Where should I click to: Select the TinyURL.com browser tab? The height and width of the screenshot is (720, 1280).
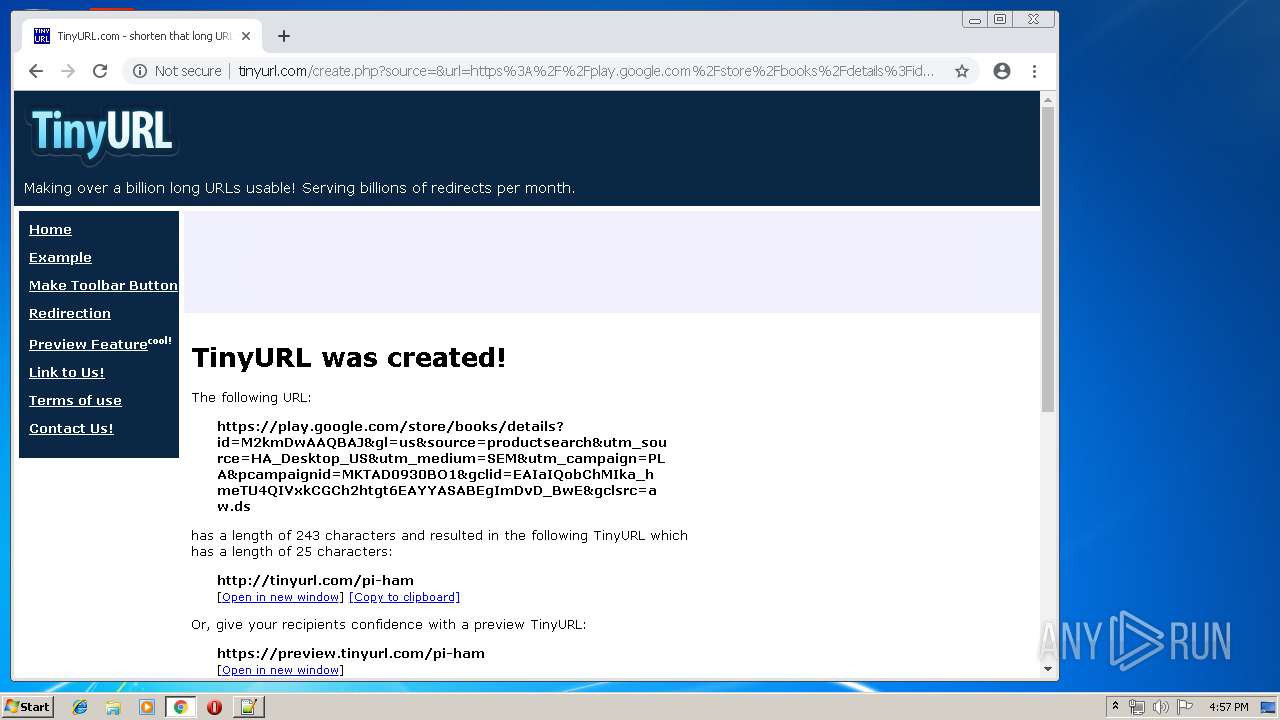pyautogui.click(x=142, y=36)
